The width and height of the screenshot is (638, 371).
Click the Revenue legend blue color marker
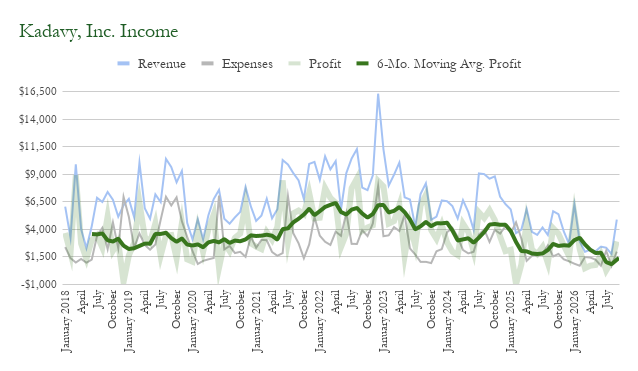123,64
